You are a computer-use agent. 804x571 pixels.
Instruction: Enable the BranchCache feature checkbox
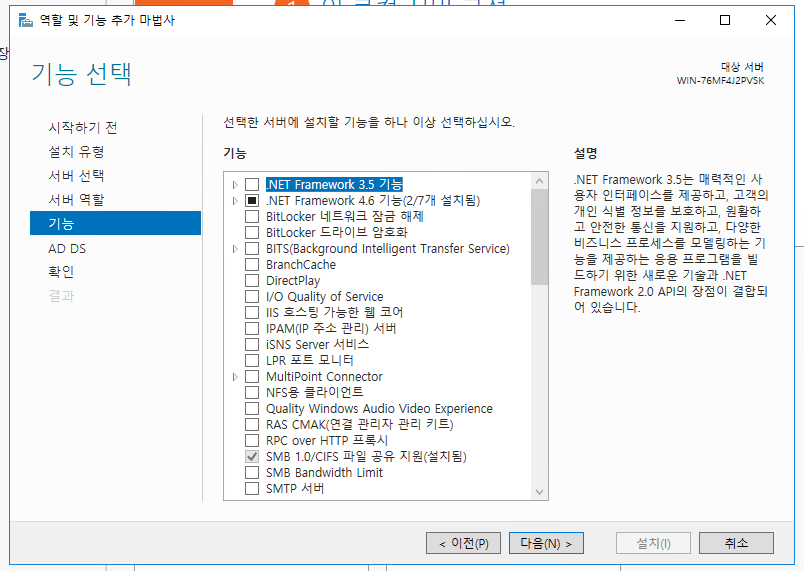(x=252, y=264)
